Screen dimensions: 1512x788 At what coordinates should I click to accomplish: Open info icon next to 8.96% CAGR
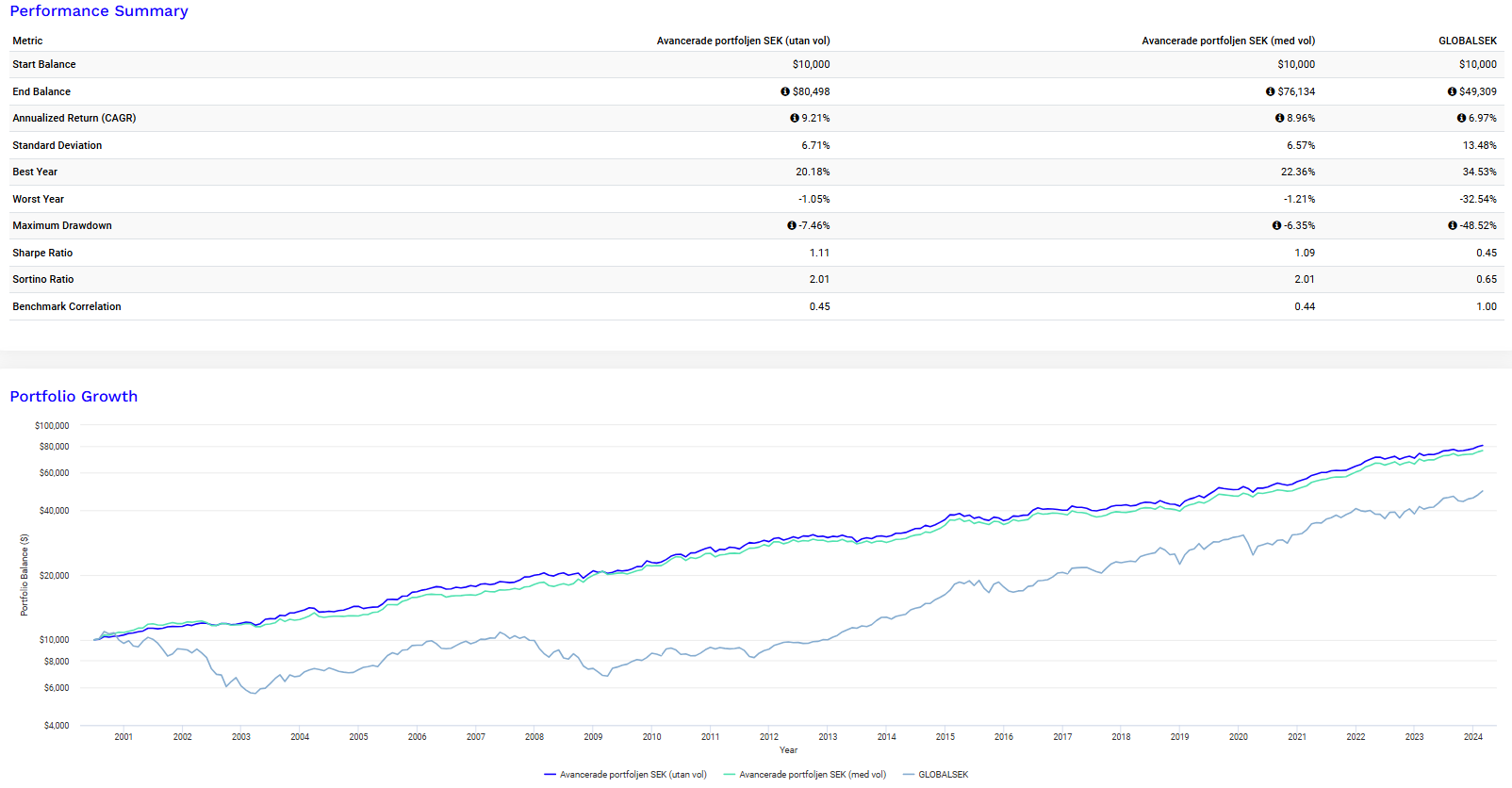1279,118
